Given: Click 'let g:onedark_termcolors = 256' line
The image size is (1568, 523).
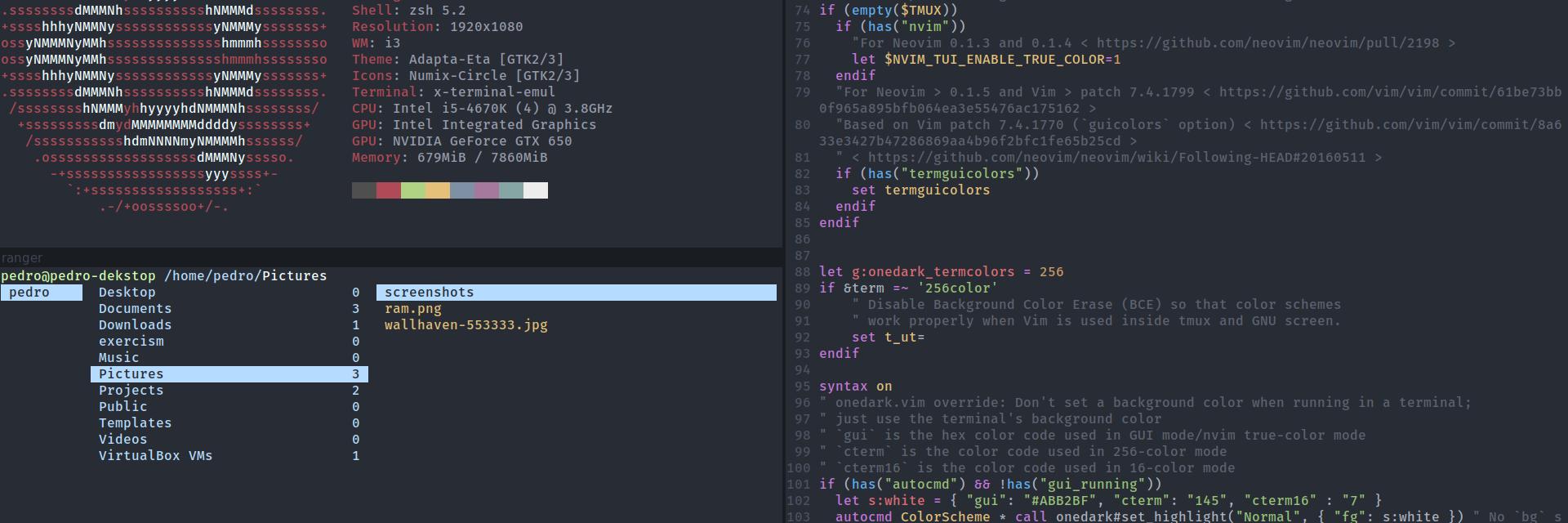Looking at the screenshot, I should [941, 272].
